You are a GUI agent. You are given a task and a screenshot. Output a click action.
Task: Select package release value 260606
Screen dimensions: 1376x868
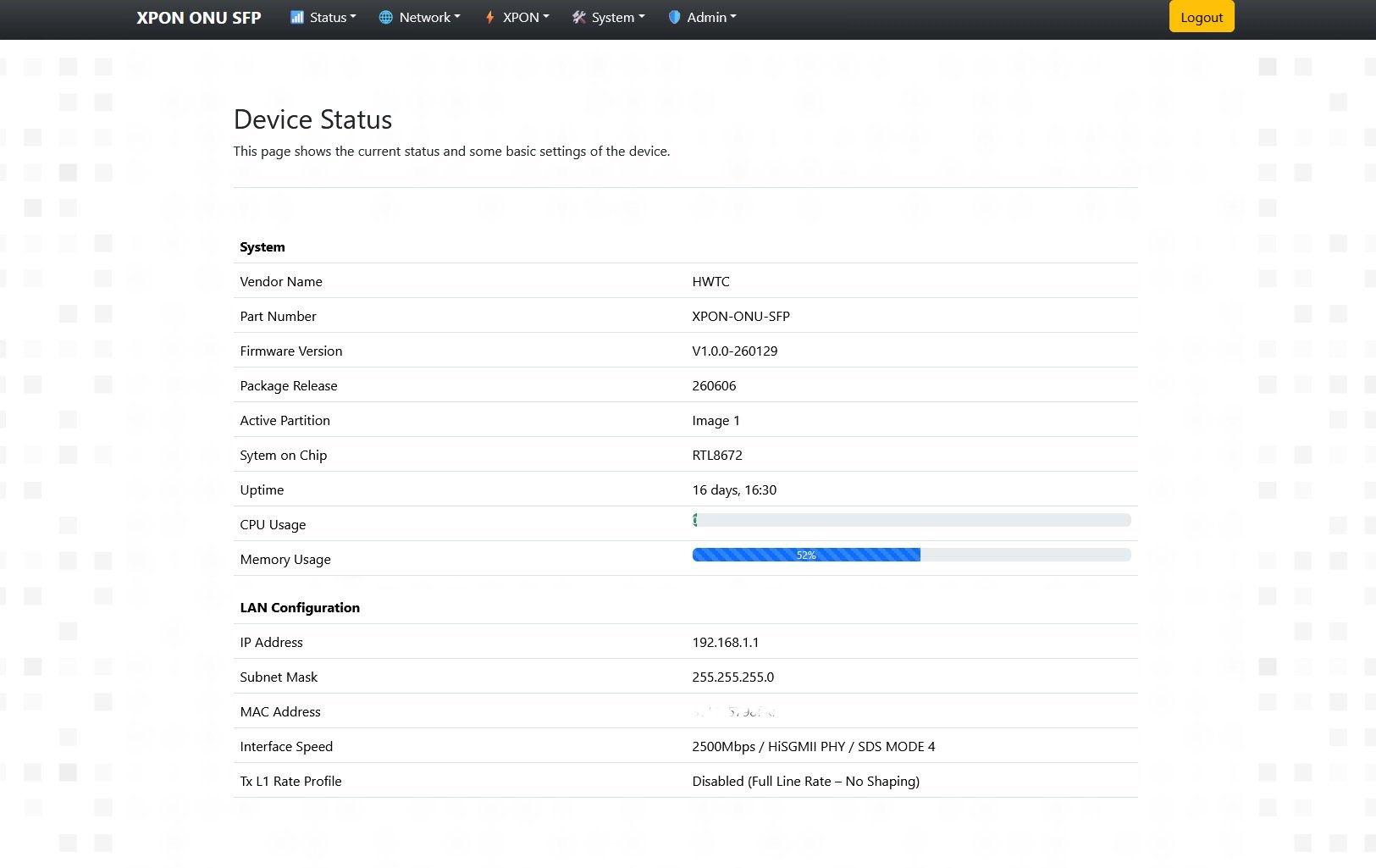(714, 385)
